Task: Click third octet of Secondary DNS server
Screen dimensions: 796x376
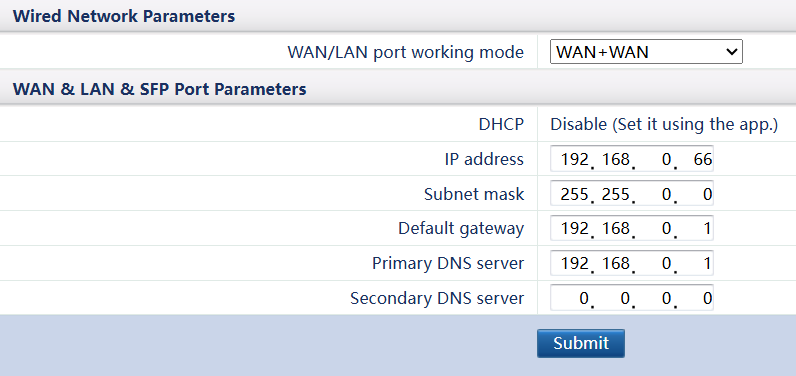Action: 654,298
